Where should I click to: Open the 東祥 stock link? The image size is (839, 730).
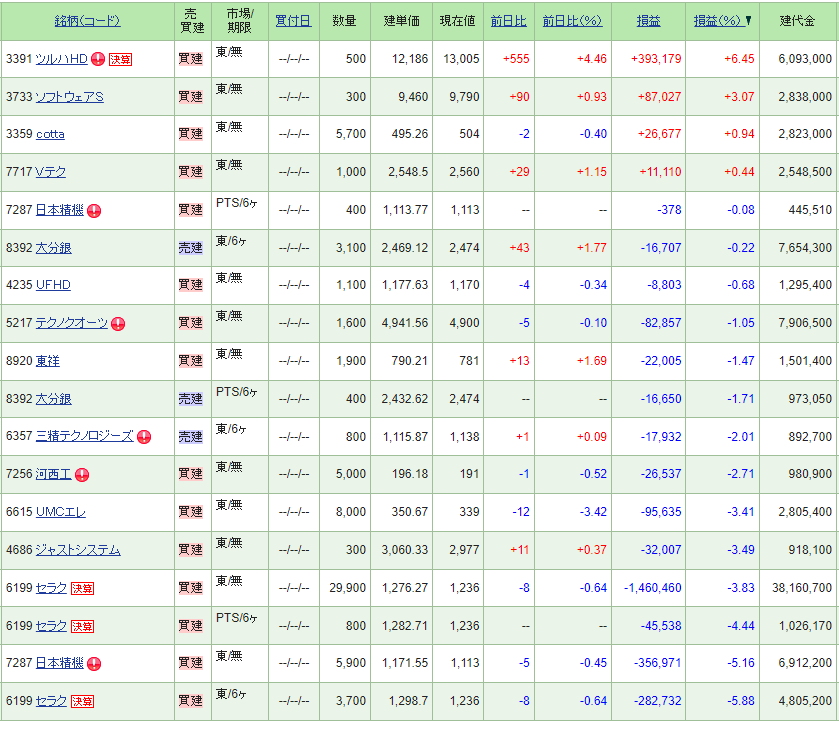(x=48, y=361)
